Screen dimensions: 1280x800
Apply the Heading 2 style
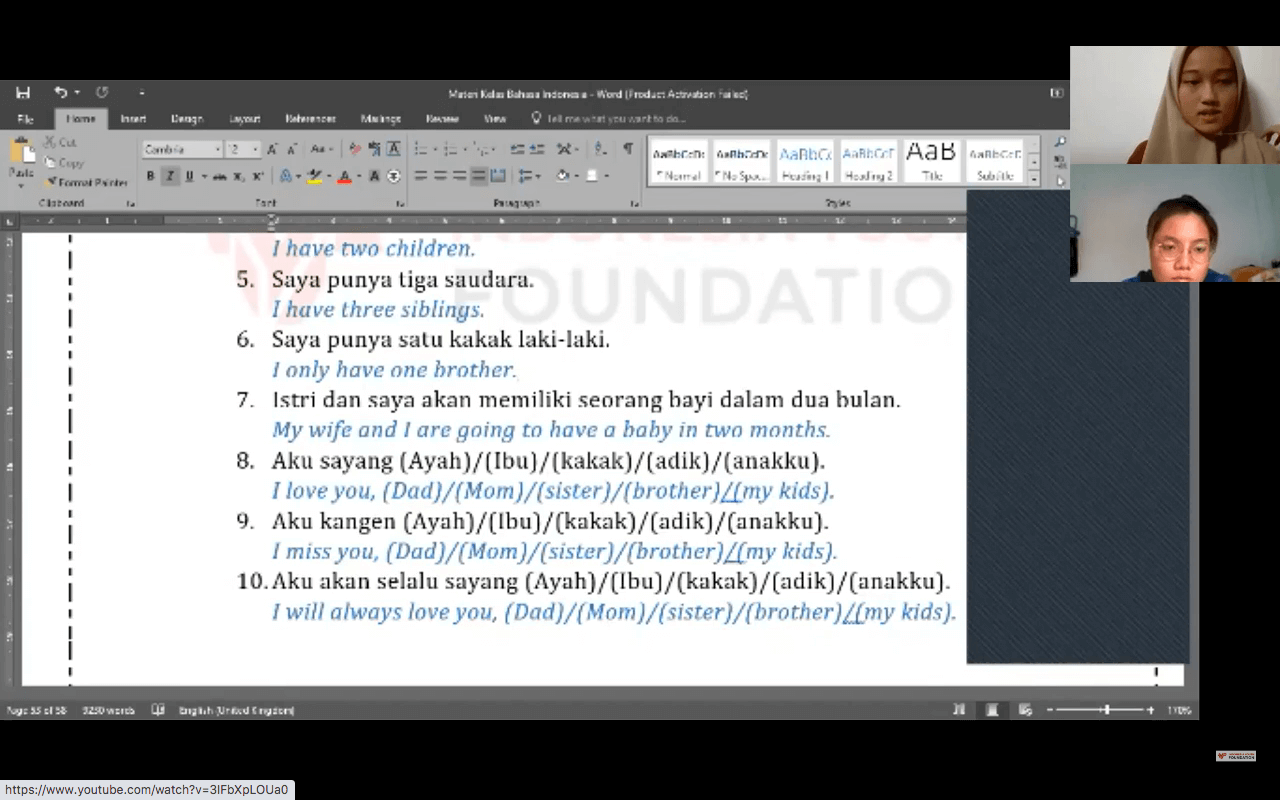[868, 162]
